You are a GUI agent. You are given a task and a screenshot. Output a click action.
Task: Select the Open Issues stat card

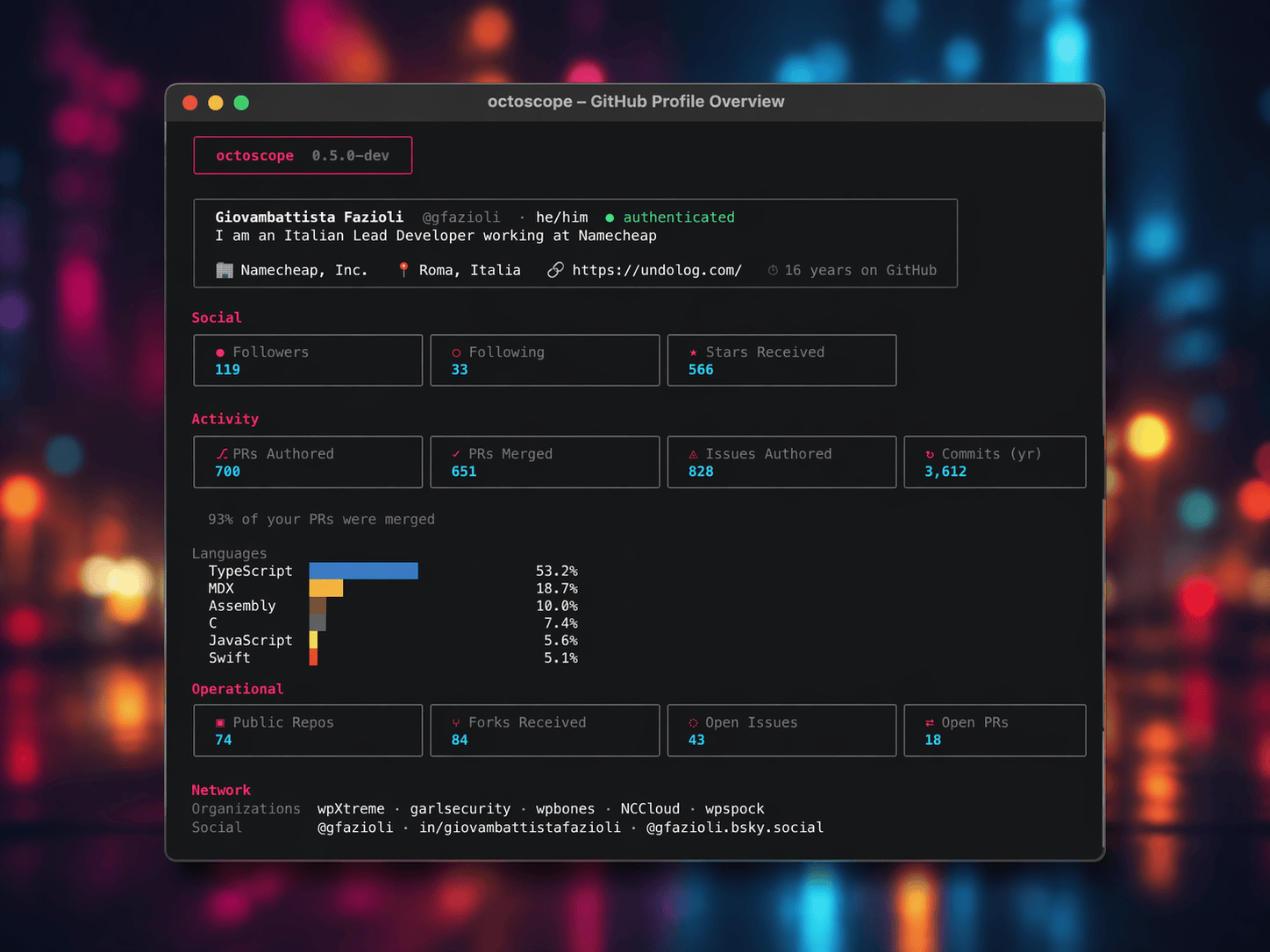(x=781, y=730)
